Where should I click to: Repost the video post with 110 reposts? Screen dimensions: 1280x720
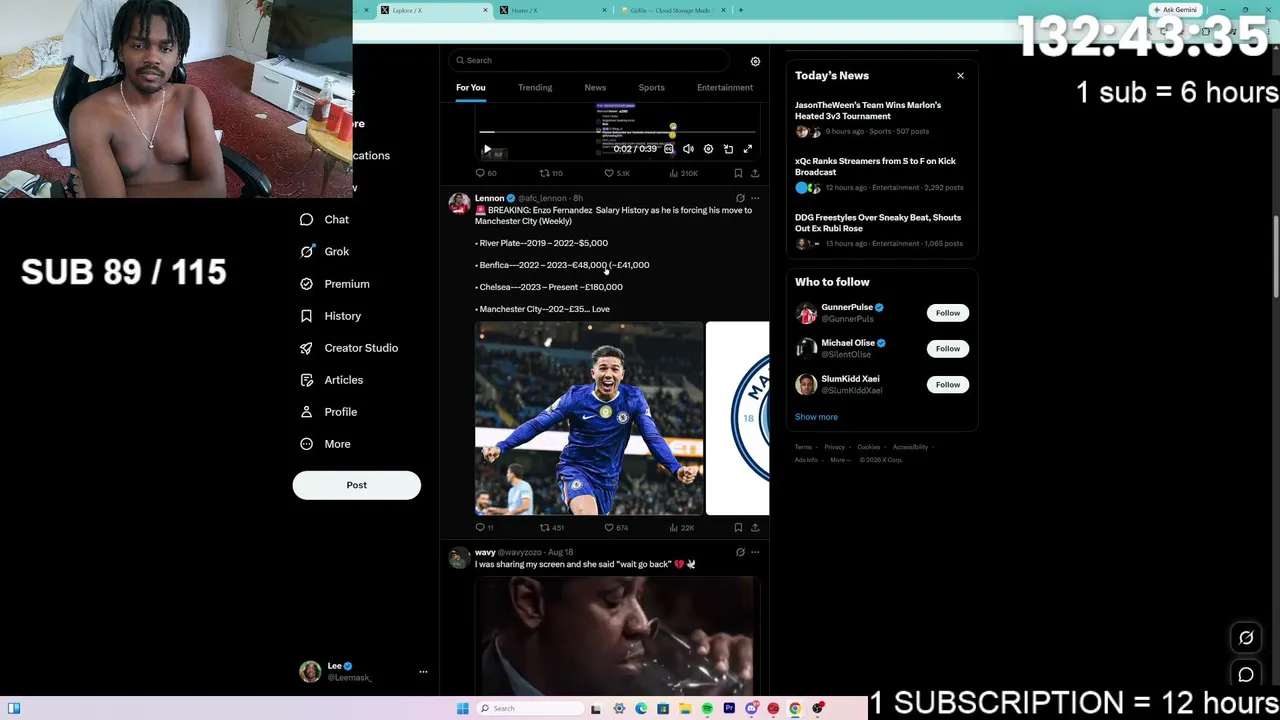click(x=551, y=173)
